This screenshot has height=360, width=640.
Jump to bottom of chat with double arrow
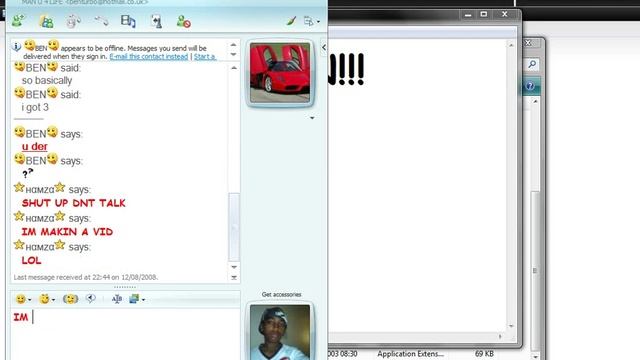pos(234,278)
